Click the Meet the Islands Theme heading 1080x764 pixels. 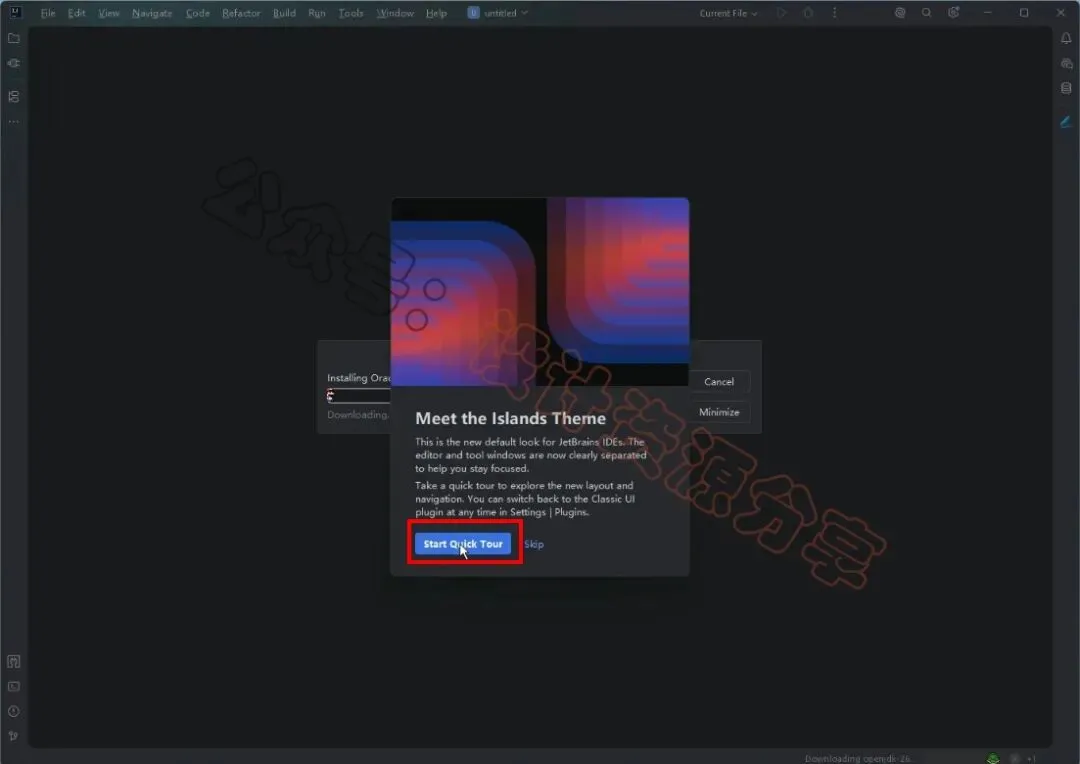tap(510, 419)
